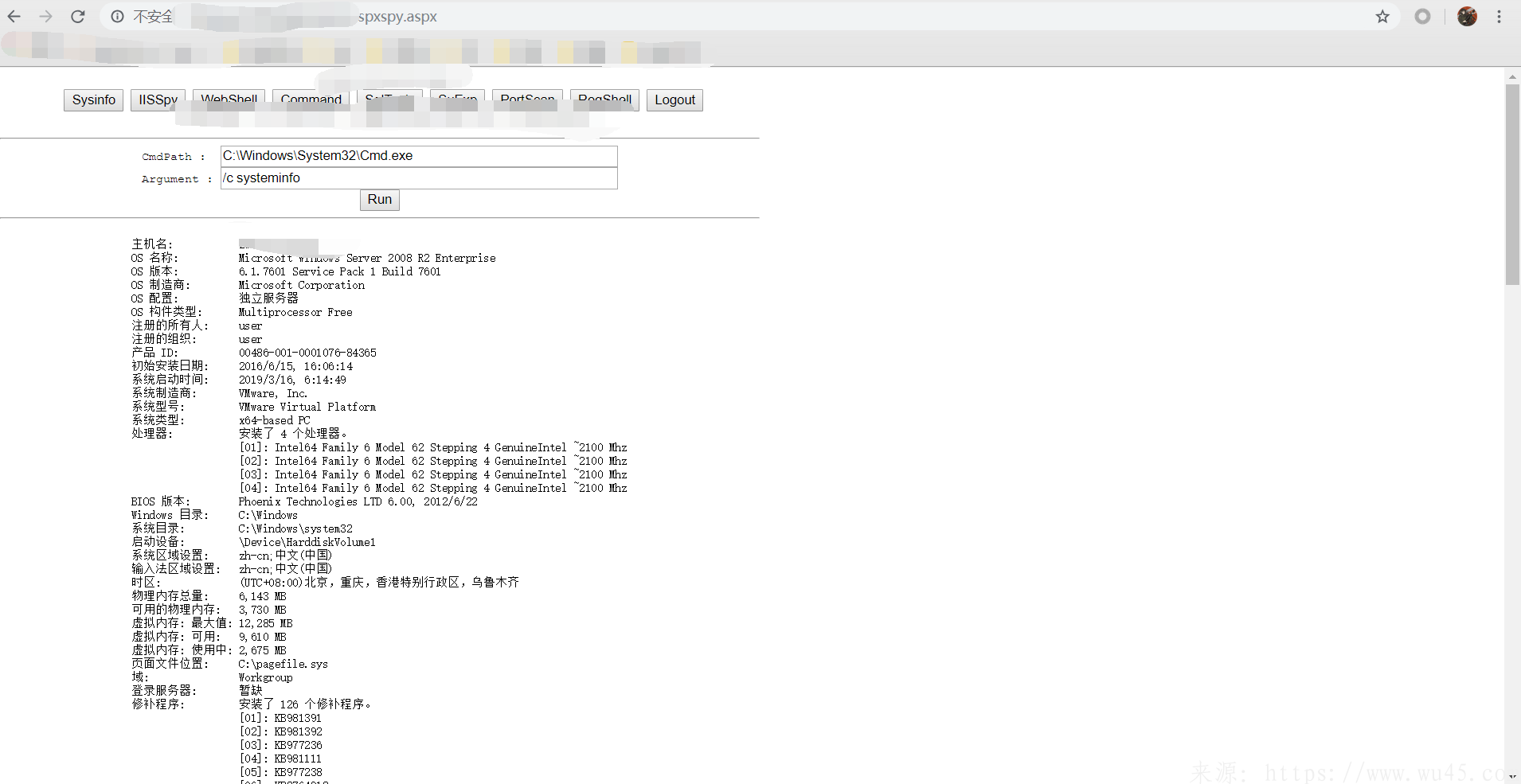Viewport: 1521px width, 784px height.
Task: Select the 'Workgroup' domain value
Action: [x=266, y=677]
